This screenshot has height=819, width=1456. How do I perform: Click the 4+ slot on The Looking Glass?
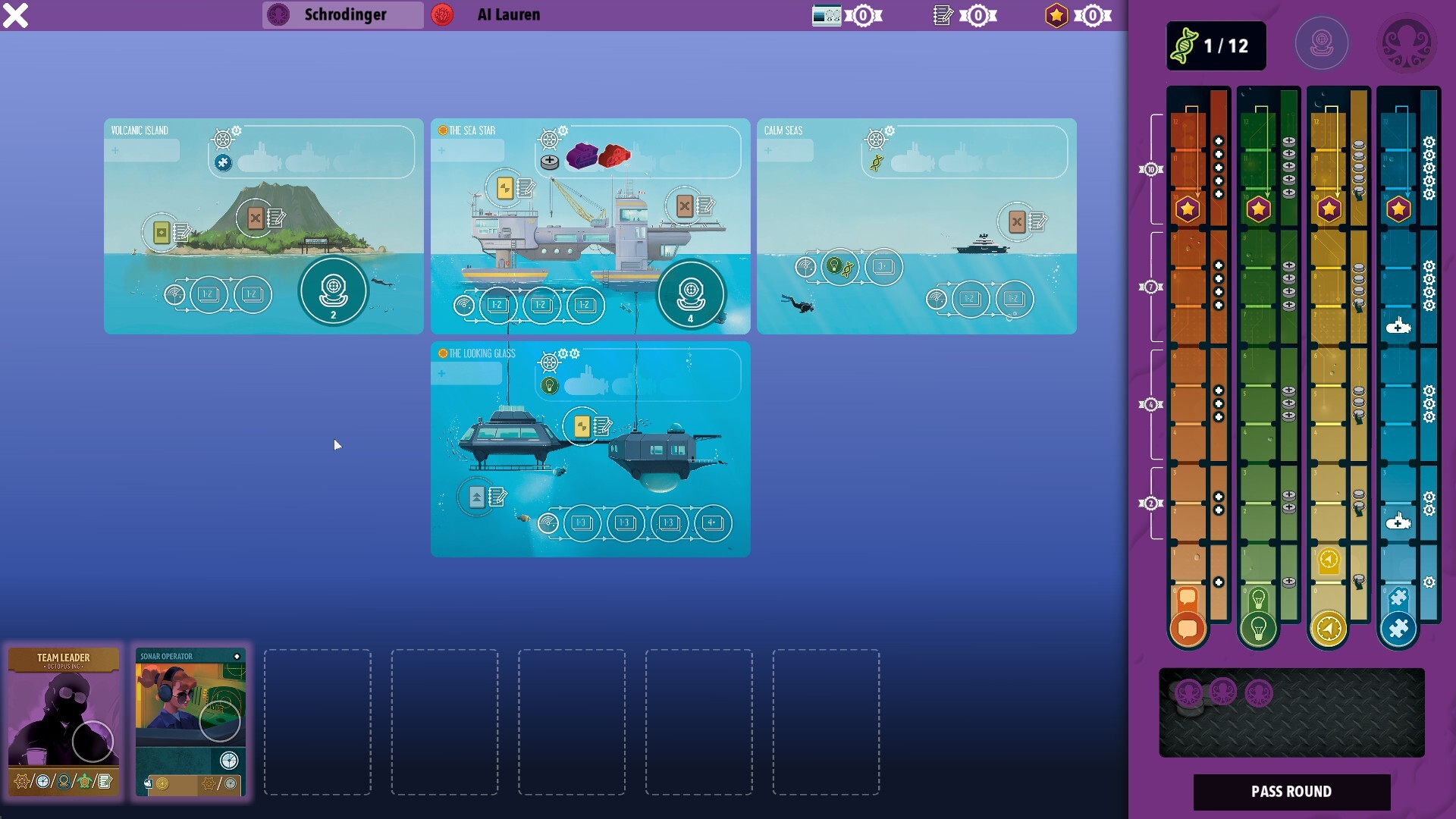click(712, 522)
